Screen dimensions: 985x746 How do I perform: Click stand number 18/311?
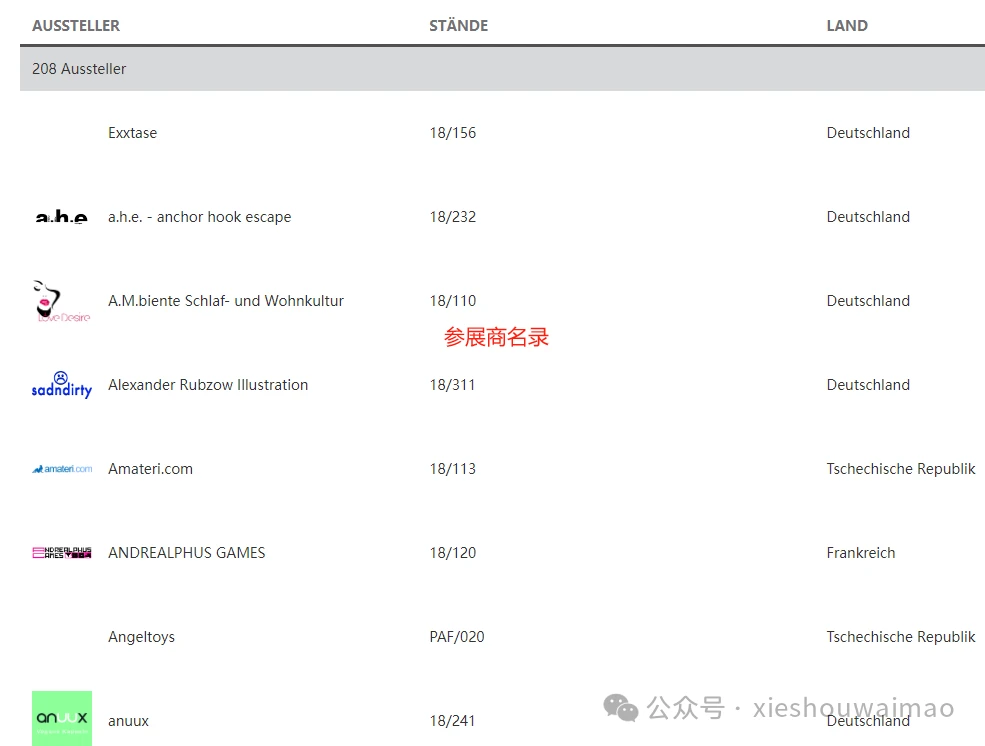click(x=452, y=385)
